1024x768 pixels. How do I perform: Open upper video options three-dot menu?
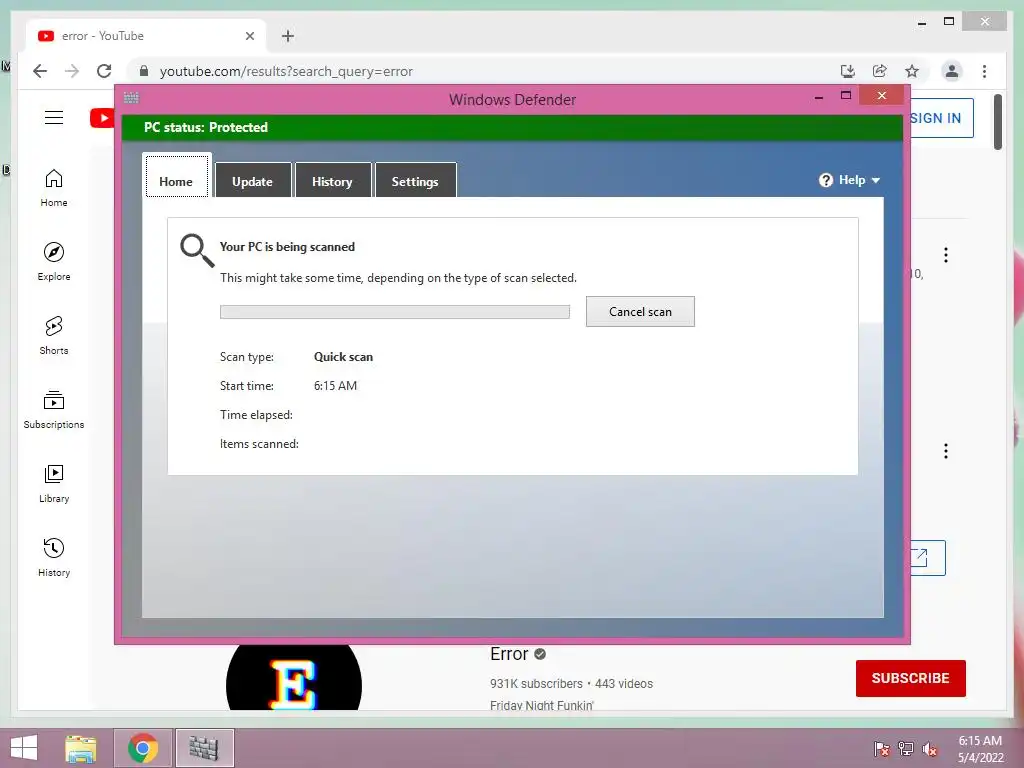coord(946,255)
